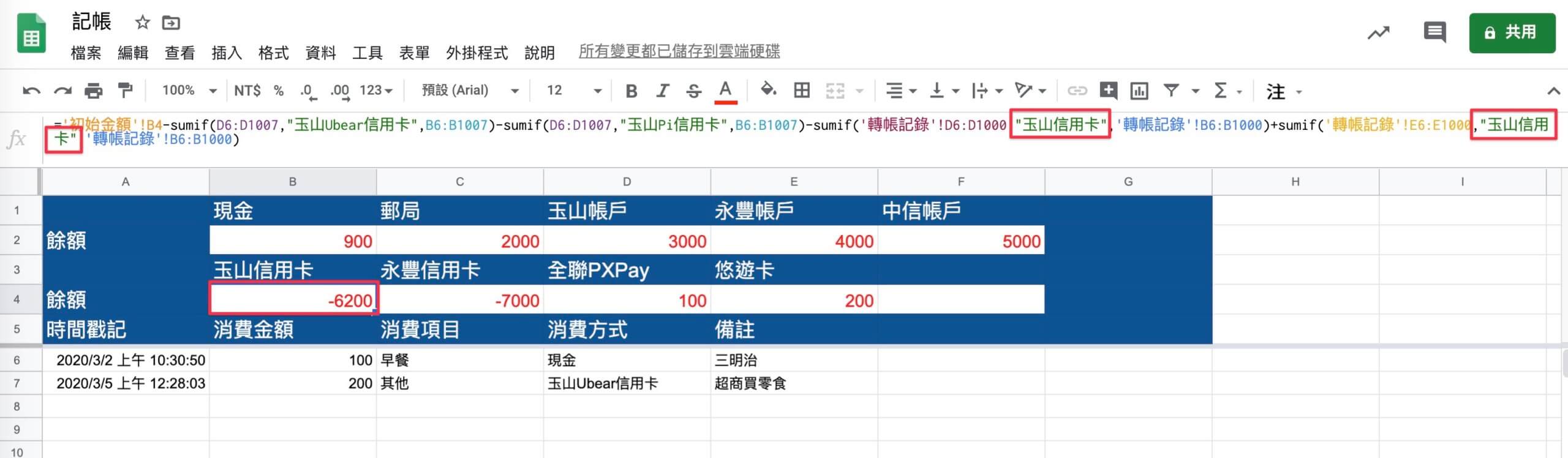Open the text color picker

coord(725,91)
